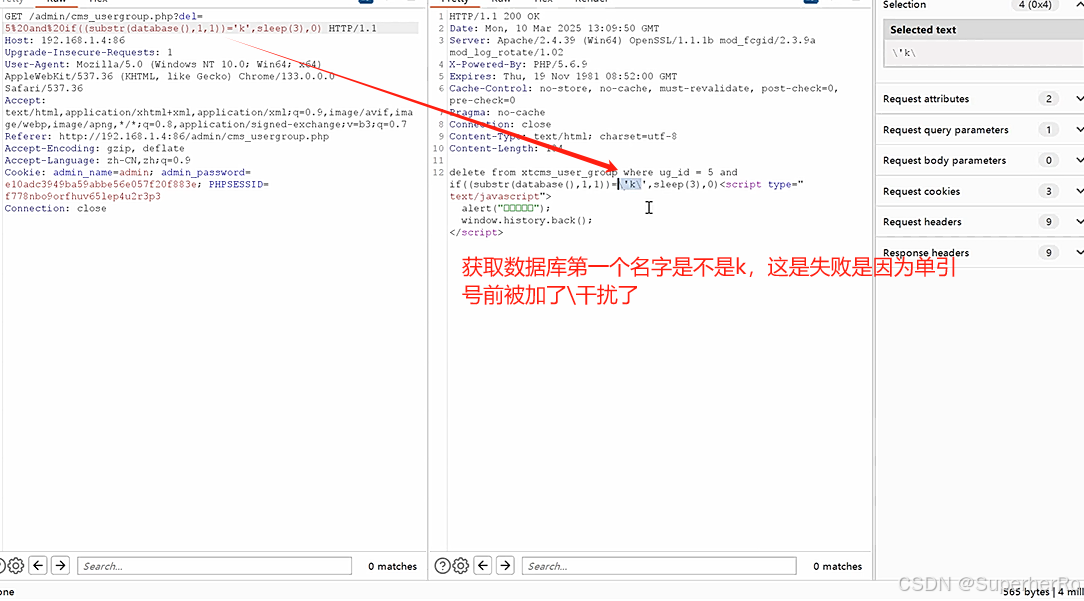The image size is (1084, 601).
Task: Open help icon in response pane
Action: coord(442,565)
